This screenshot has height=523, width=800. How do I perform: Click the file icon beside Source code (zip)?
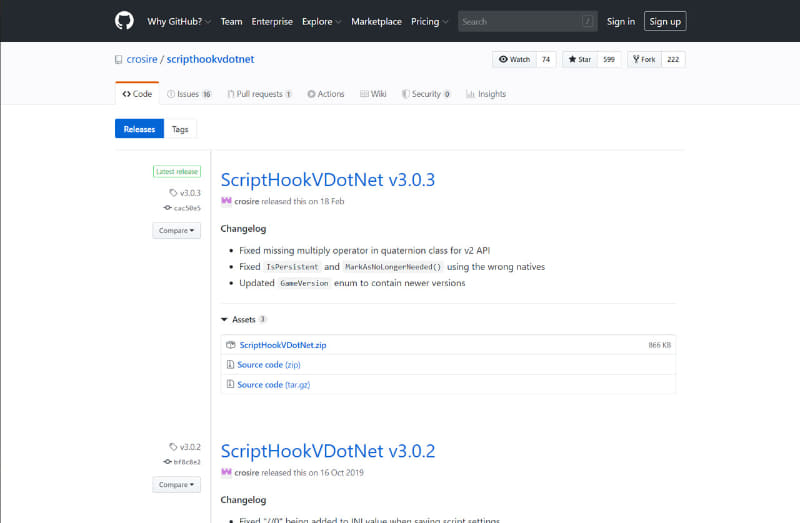click(230, 364)
